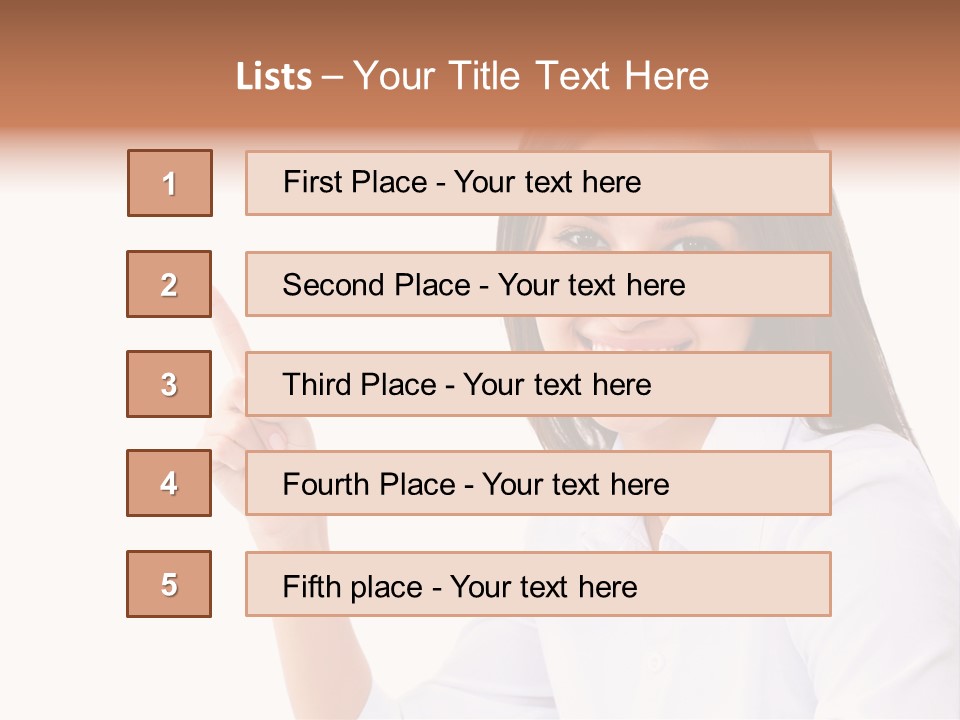Click the number 3 box
The height and width of the screenshot is (720, 960).
click(169, 384)
